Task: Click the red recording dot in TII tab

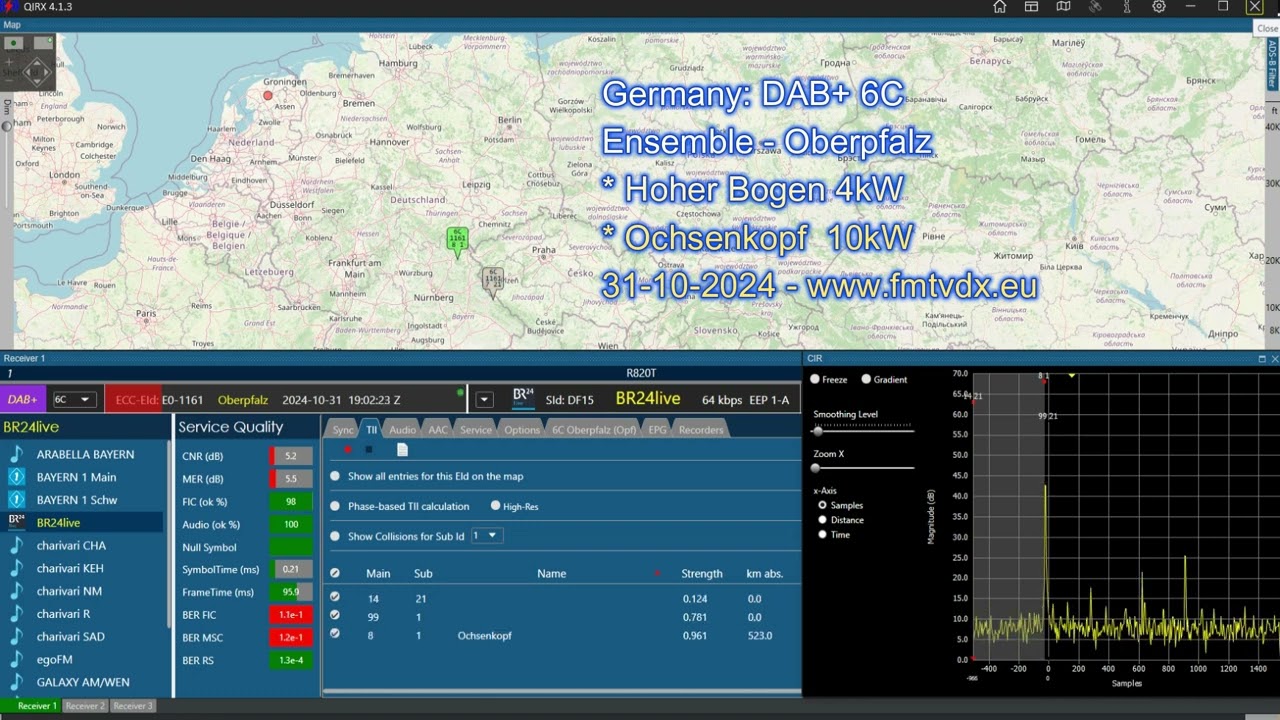Action: 347,450
